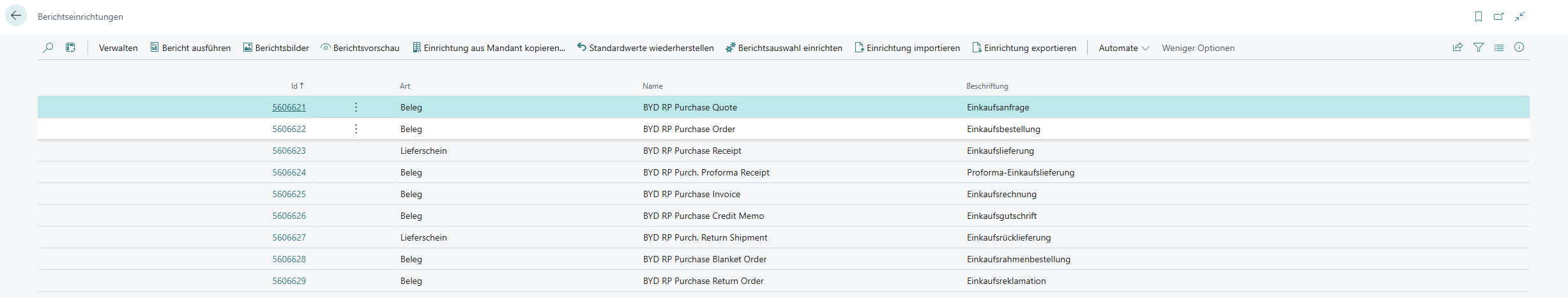This screenshot has height=298, width=1568.
Task: Run Bericht ausführen action
Action: coord(190,48)
